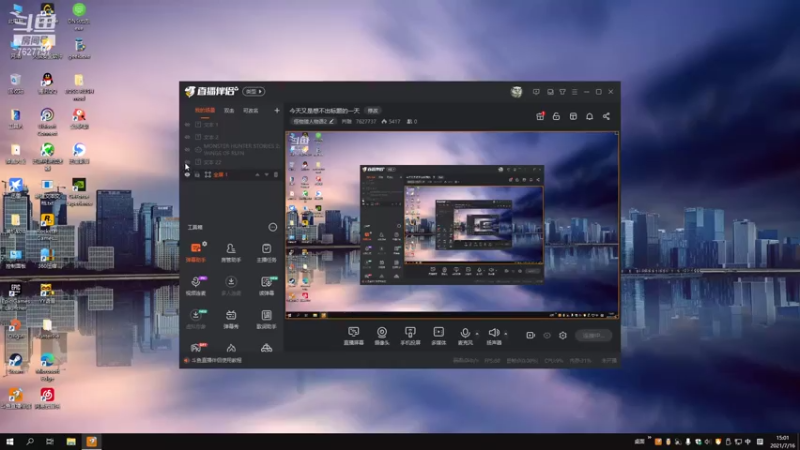
Task: Open the Steam desktop shortcut
Action: coord(15,363)
